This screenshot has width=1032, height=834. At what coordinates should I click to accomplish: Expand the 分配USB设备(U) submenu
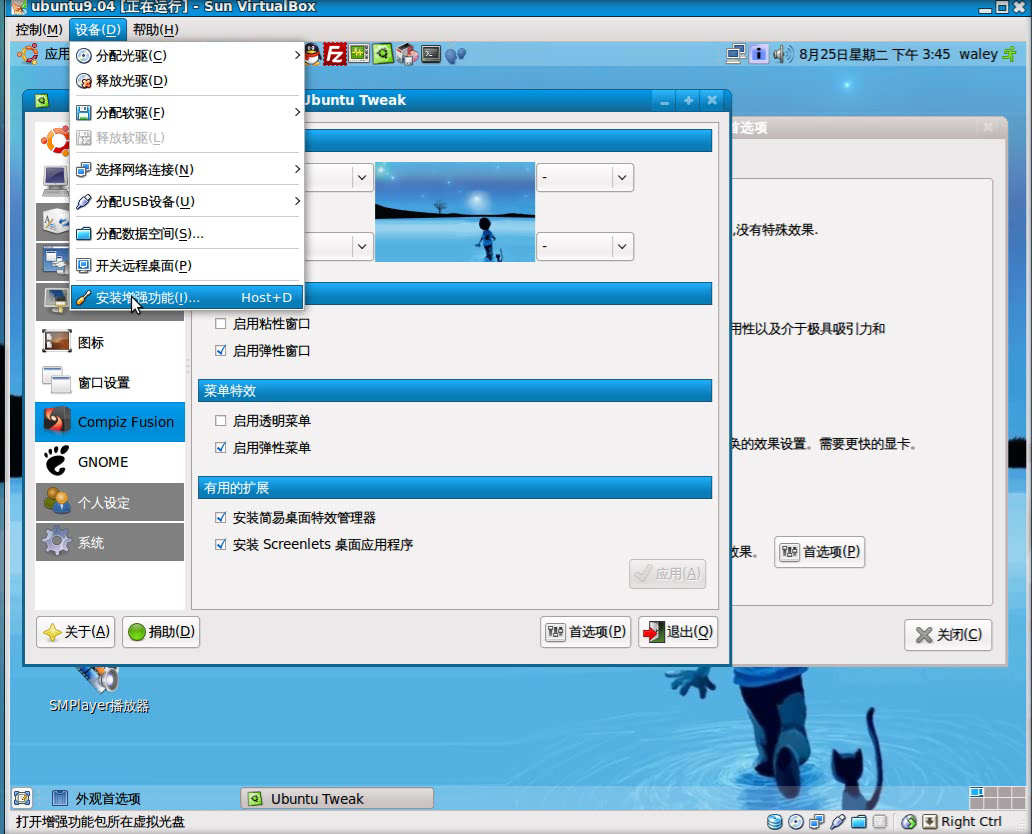click(x=187, y=201)
